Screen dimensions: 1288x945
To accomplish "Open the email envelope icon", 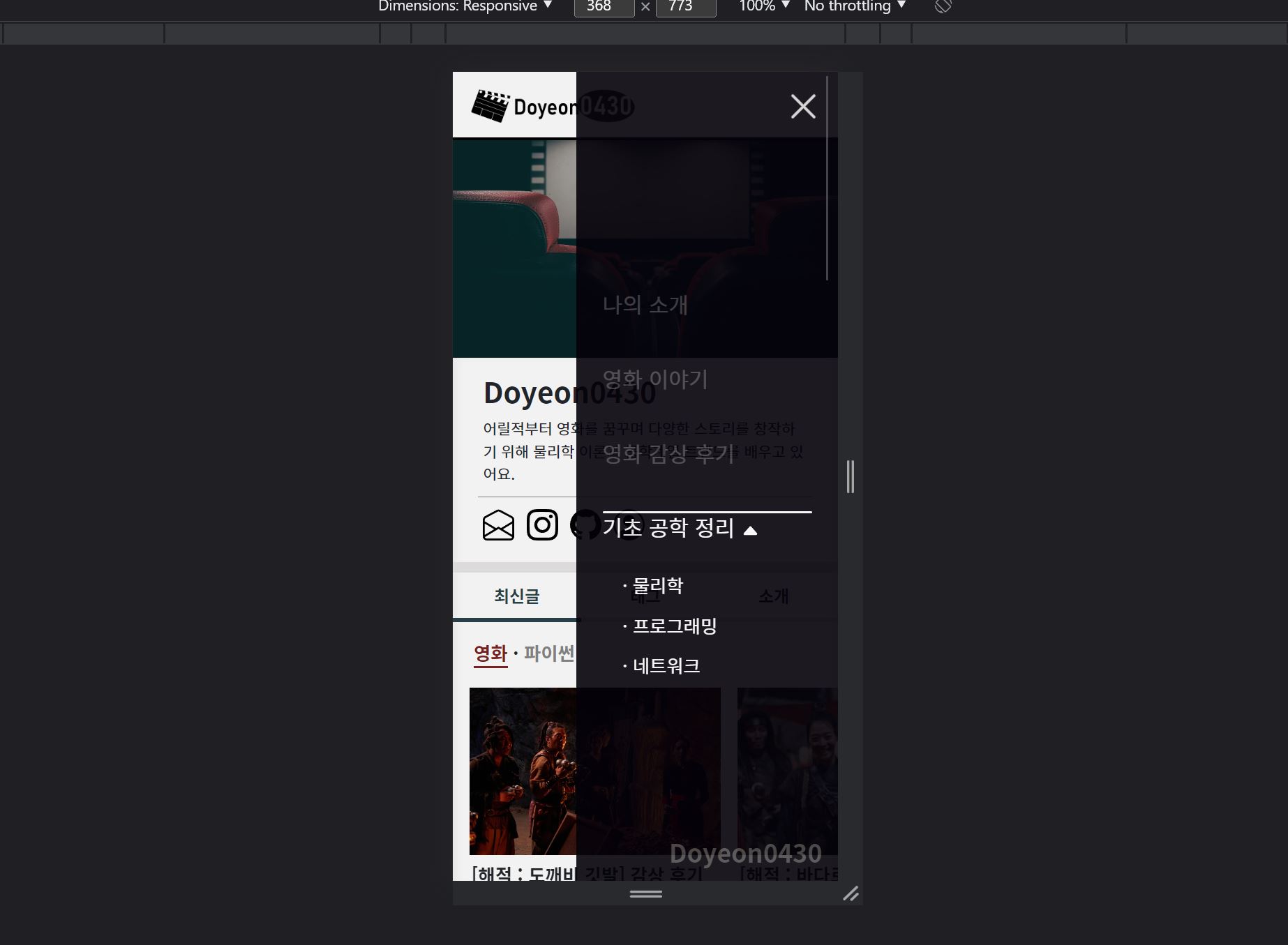I will tap(498, 525).
